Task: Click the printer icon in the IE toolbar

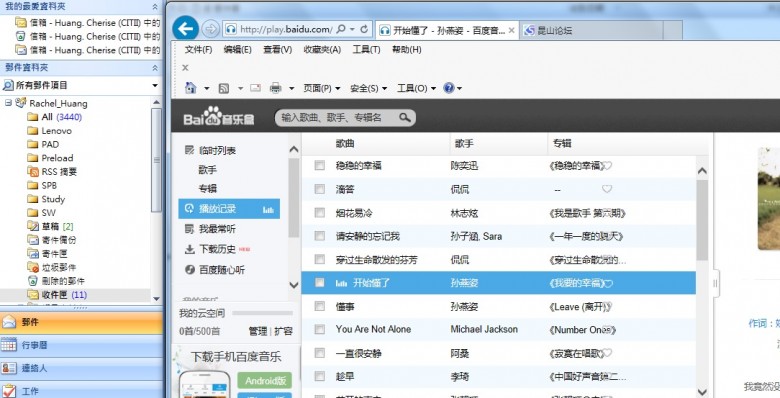Action: coord(275,89)
